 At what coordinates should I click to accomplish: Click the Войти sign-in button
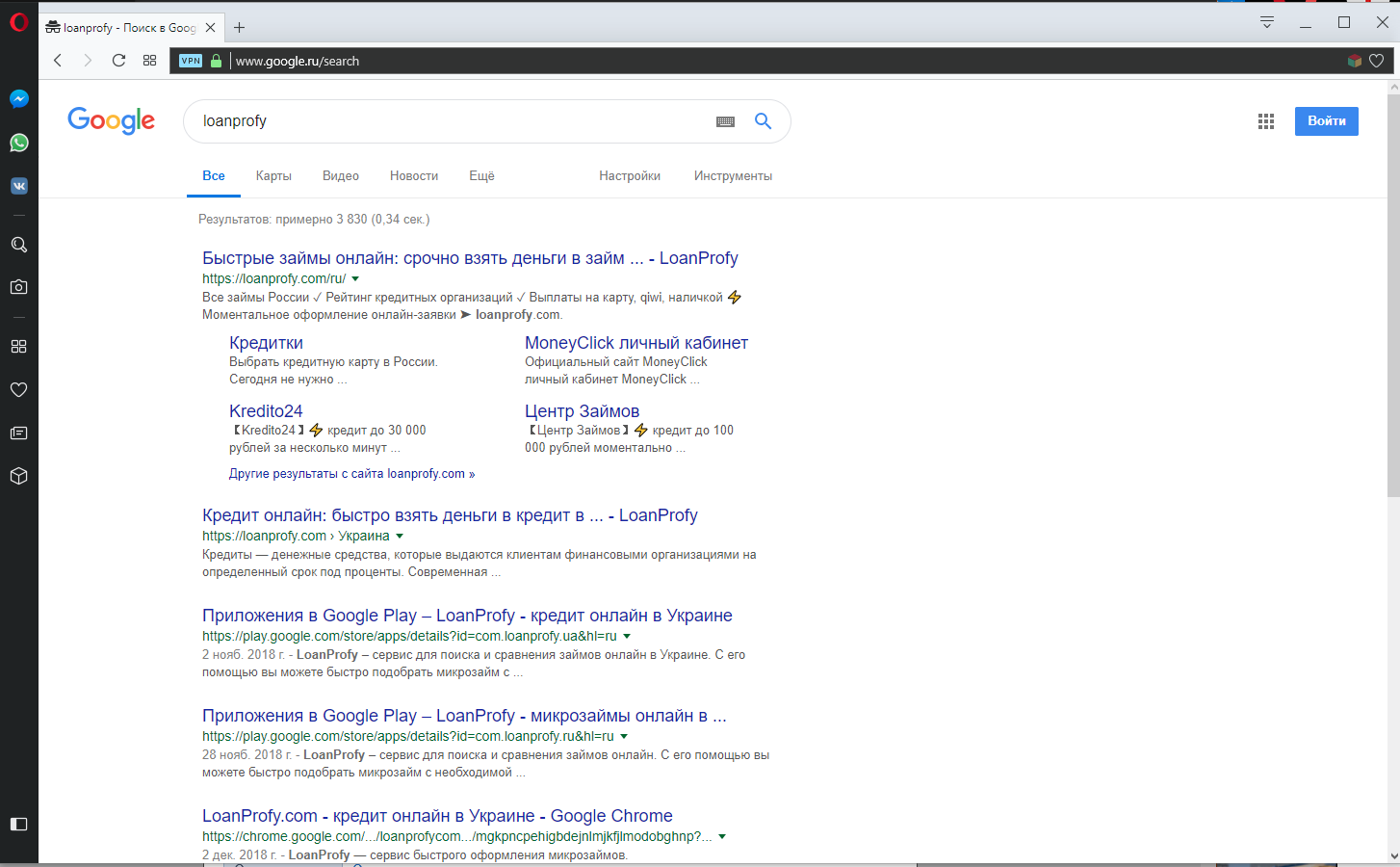(1327, 121)
